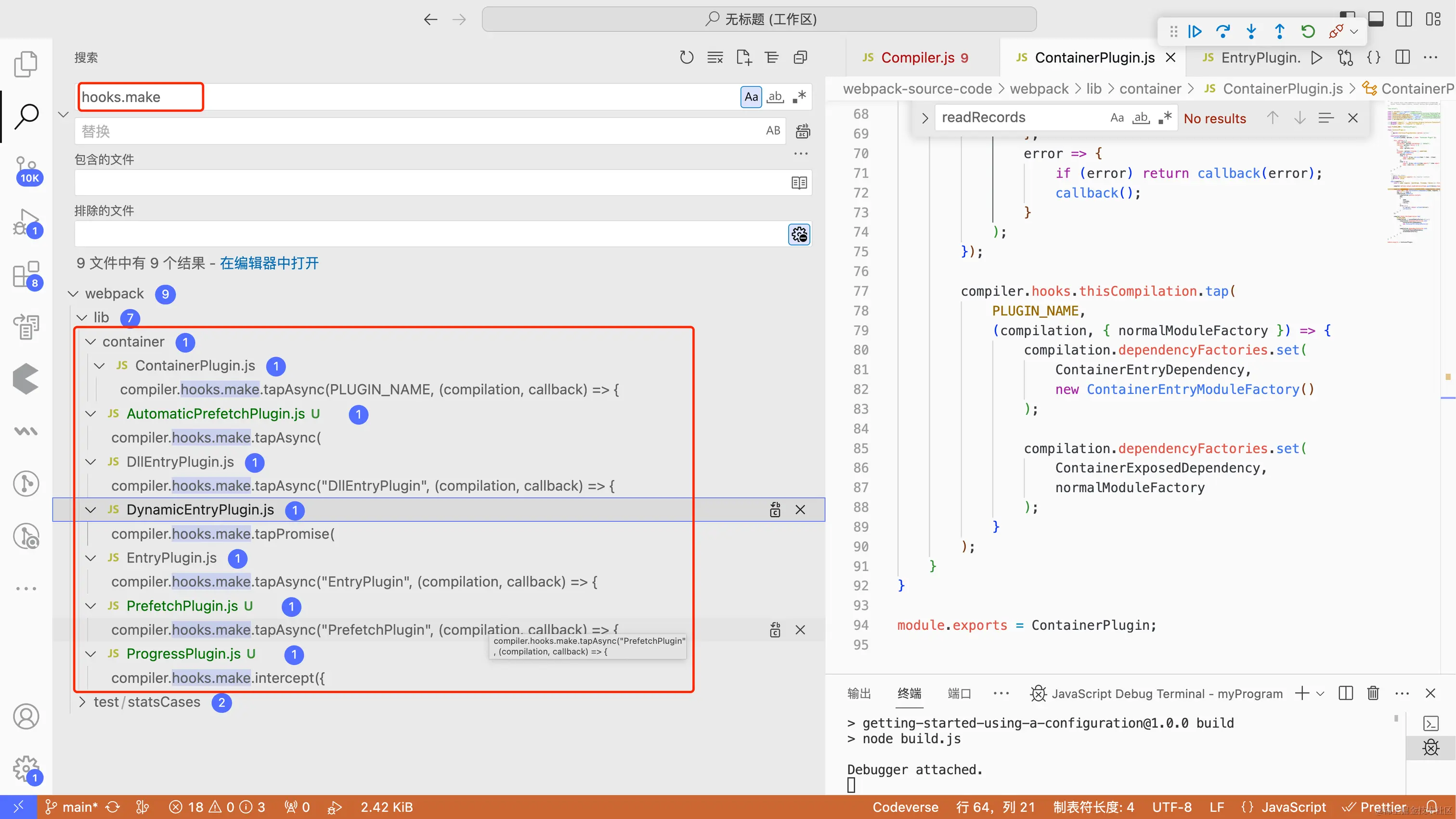Open Source Control view with 10K badge

click(x=26, y=169)
